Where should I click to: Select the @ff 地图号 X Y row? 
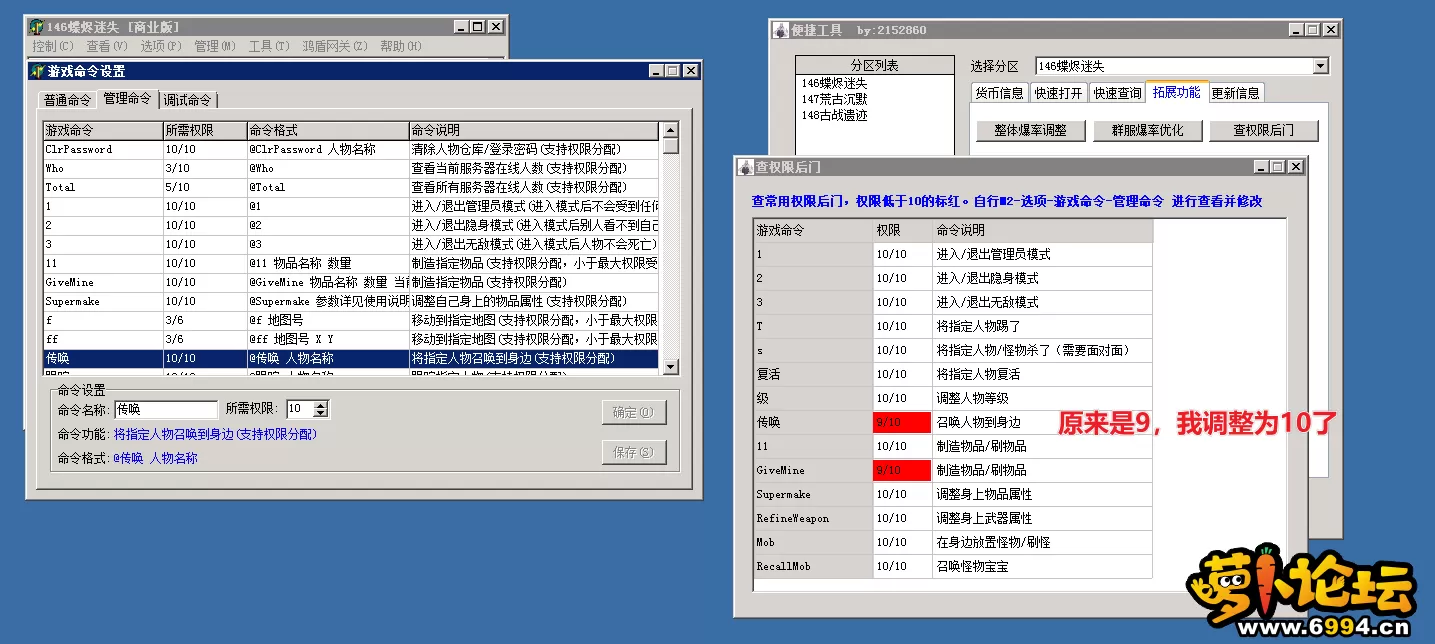tap(351, 339)
